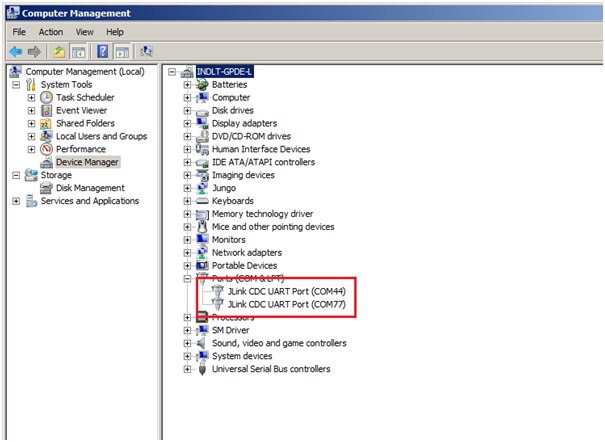Collapse the System Tools node
The image size is (605, 442).
tap(16, 84)
